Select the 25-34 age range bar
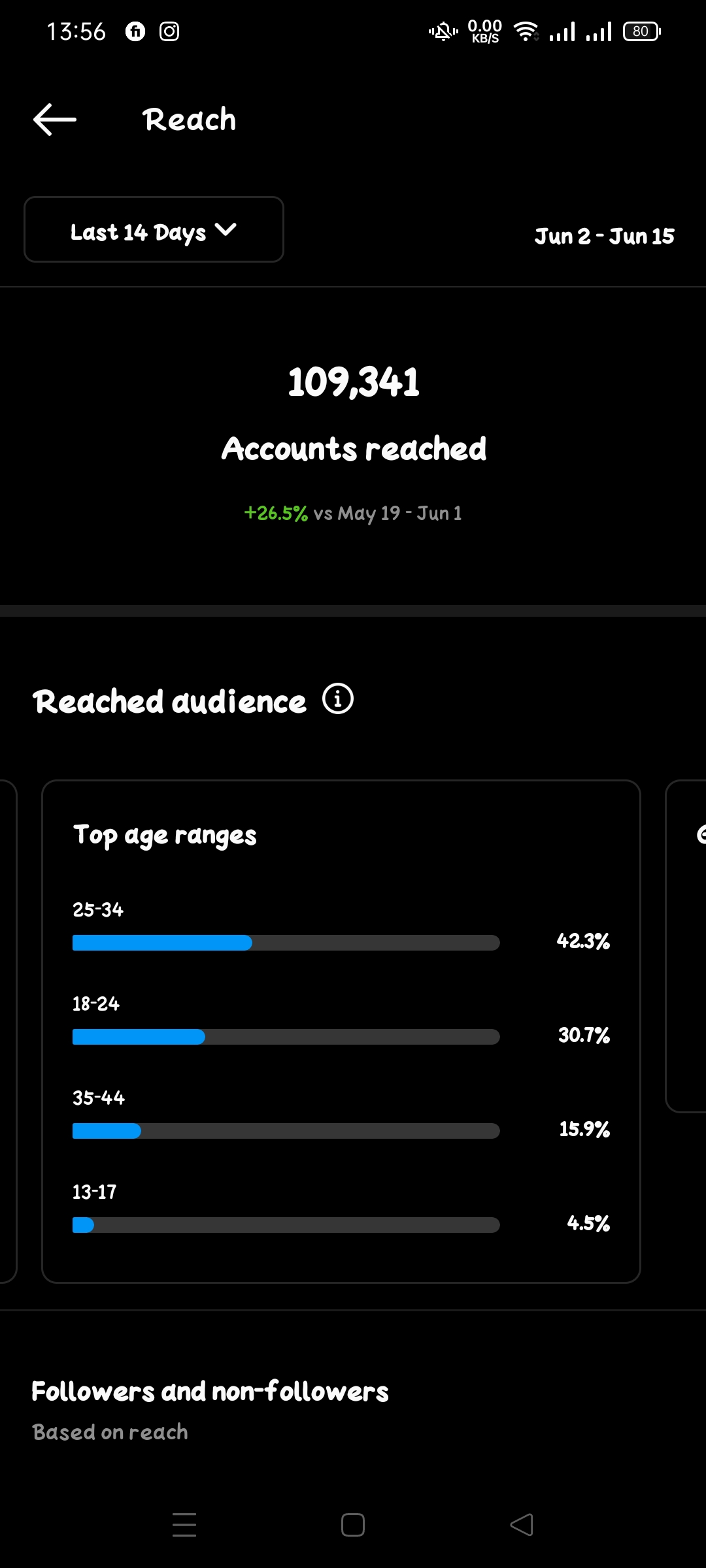This screenshot has width=706, height=1568. 286,943
